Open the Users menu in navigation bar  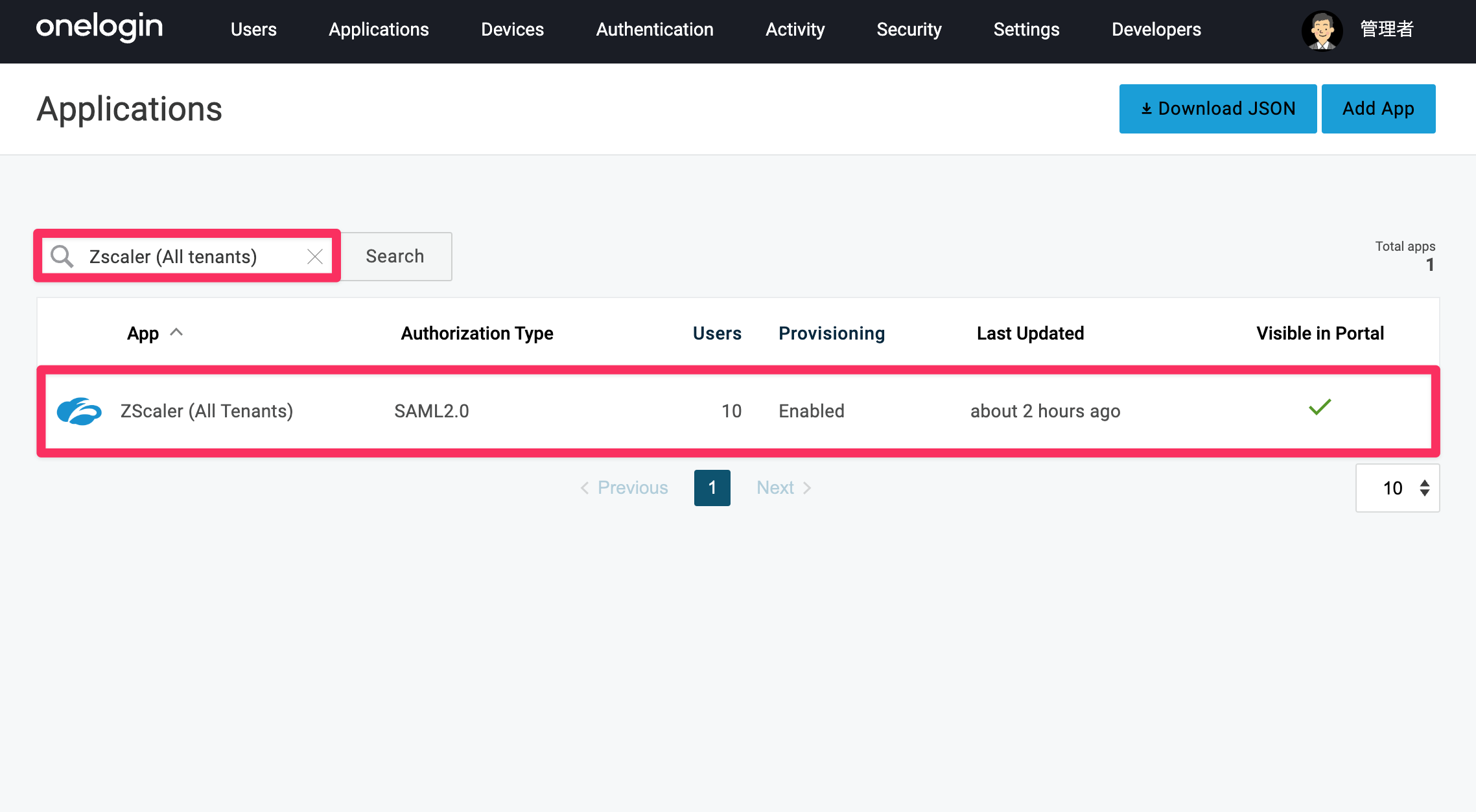tap(253, 29)
